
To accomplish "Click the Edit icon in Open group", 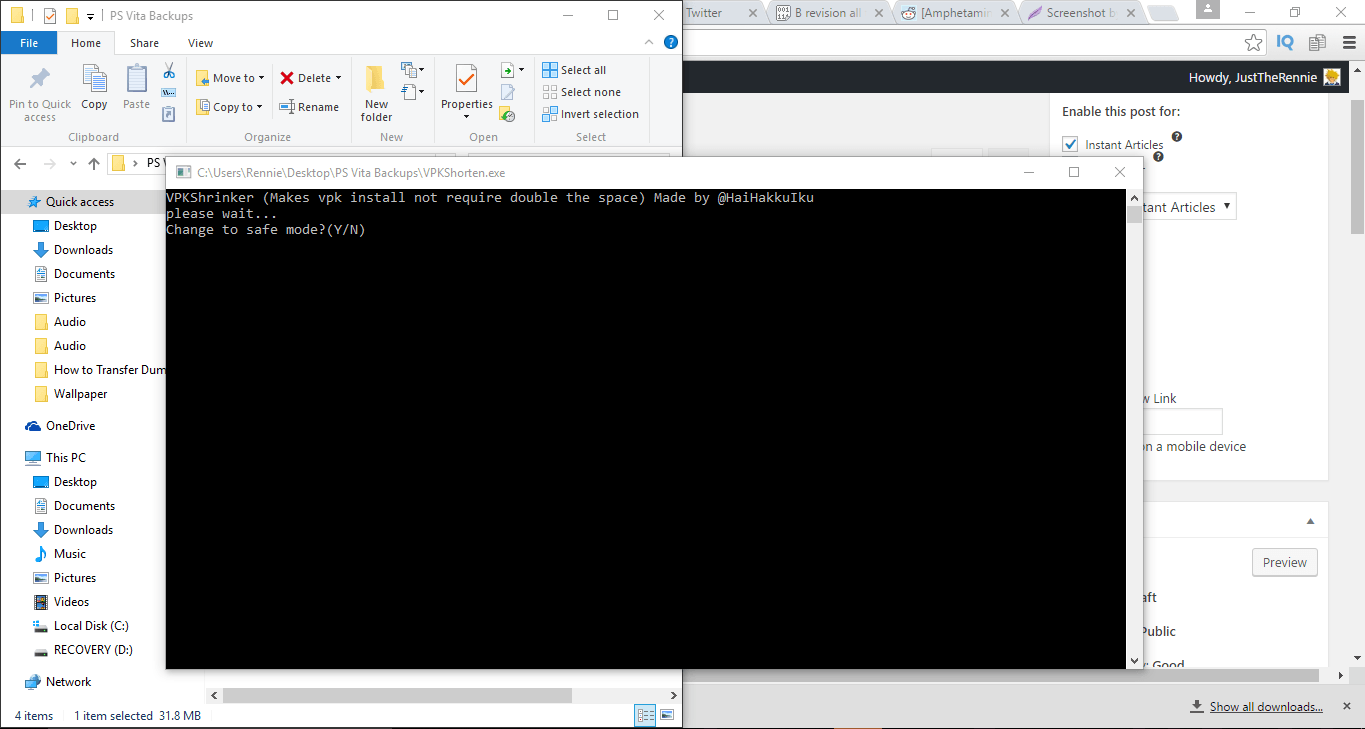I will (508, 92).
